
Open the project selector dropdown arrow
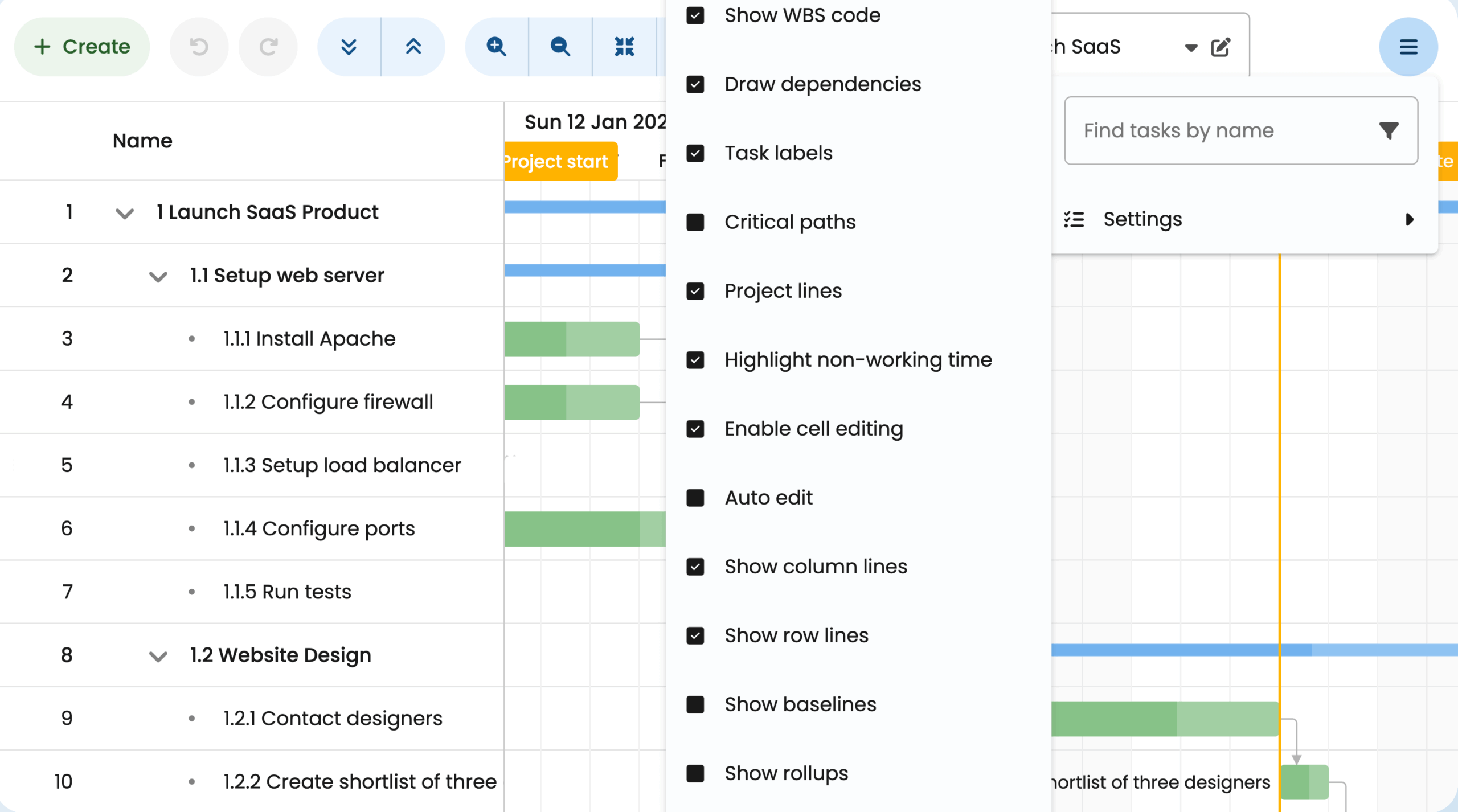tap(1191, 47)
